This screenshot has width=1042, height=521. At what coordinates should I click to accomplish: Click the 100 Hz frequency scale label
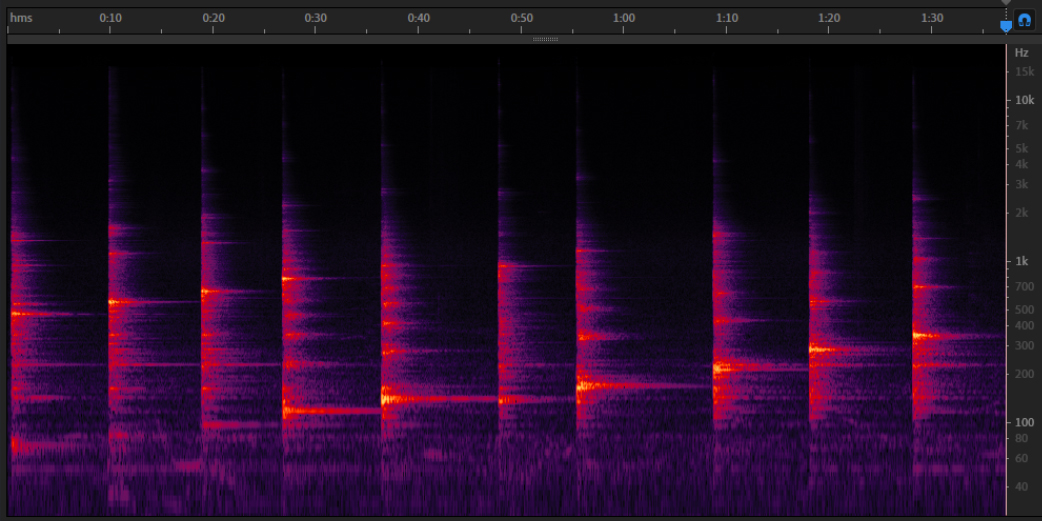(x=1022, y=422)
